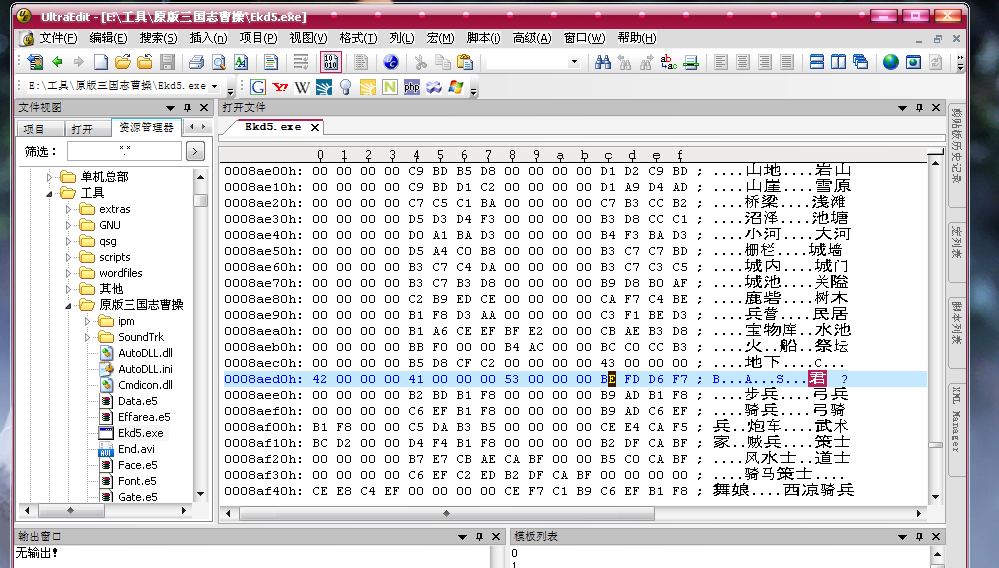Click the file tree vertical scrollbar thumb
Viewport: 999px width, 568px height.
(201, 200)
